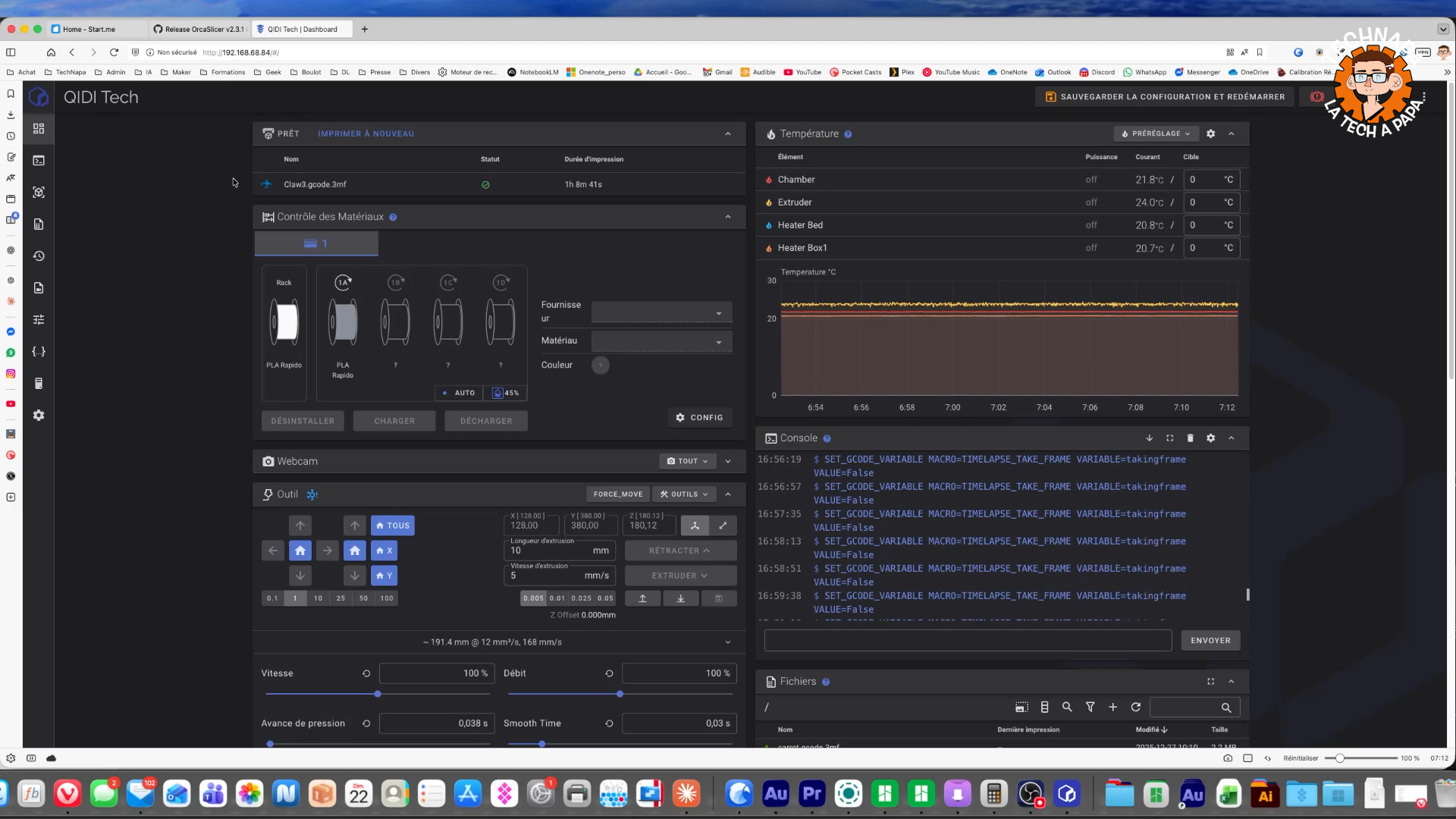Open console sidebar icon

click(x=39, y=161)
